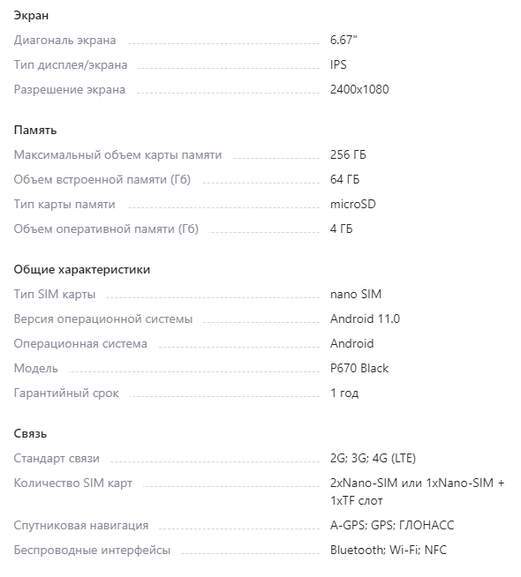Viewport: 521px width, 577px height.
Task: Select the 'Гарантийный срок' label
Action: coord(66,393)
